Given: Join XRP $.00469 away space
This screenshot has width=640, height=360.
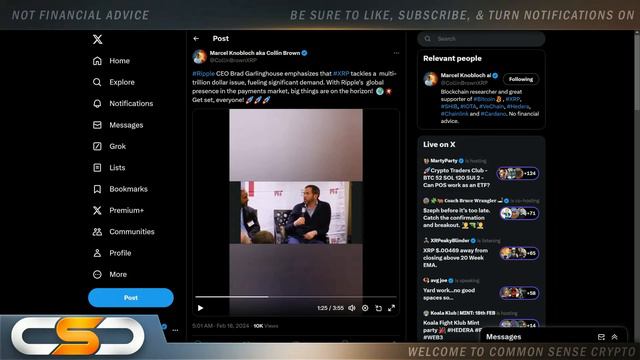Looking at the screenshot, I should point(456,258).
